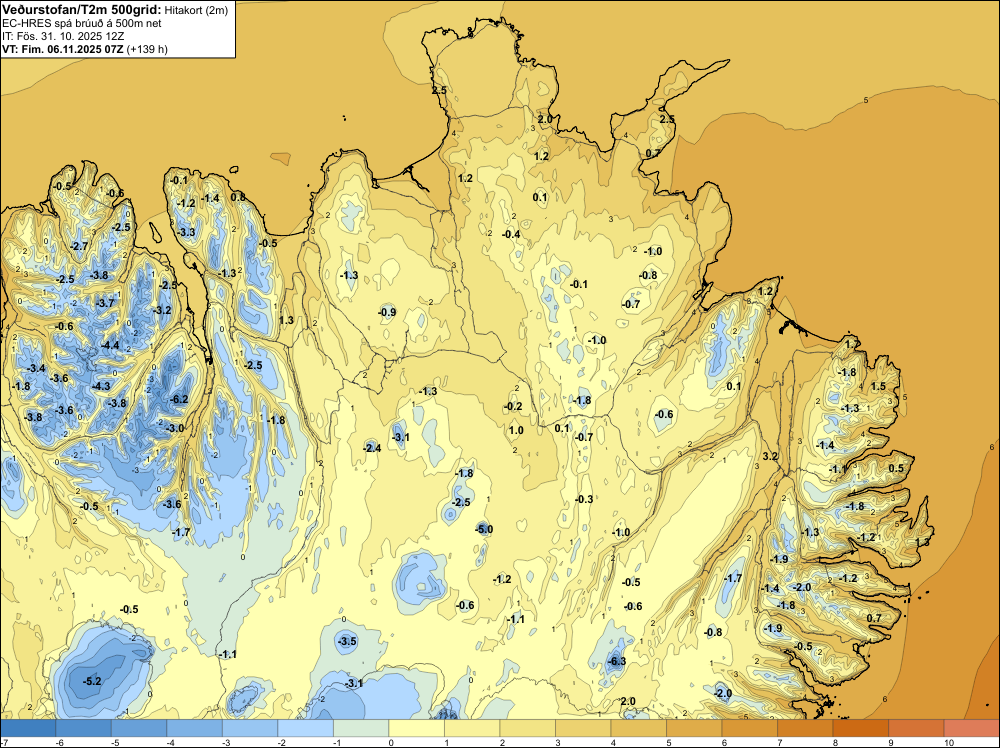This screenshot has height=748, width=1000.
Task: Select the legend color swatch between 1 and 2
Action: point(472,728)
